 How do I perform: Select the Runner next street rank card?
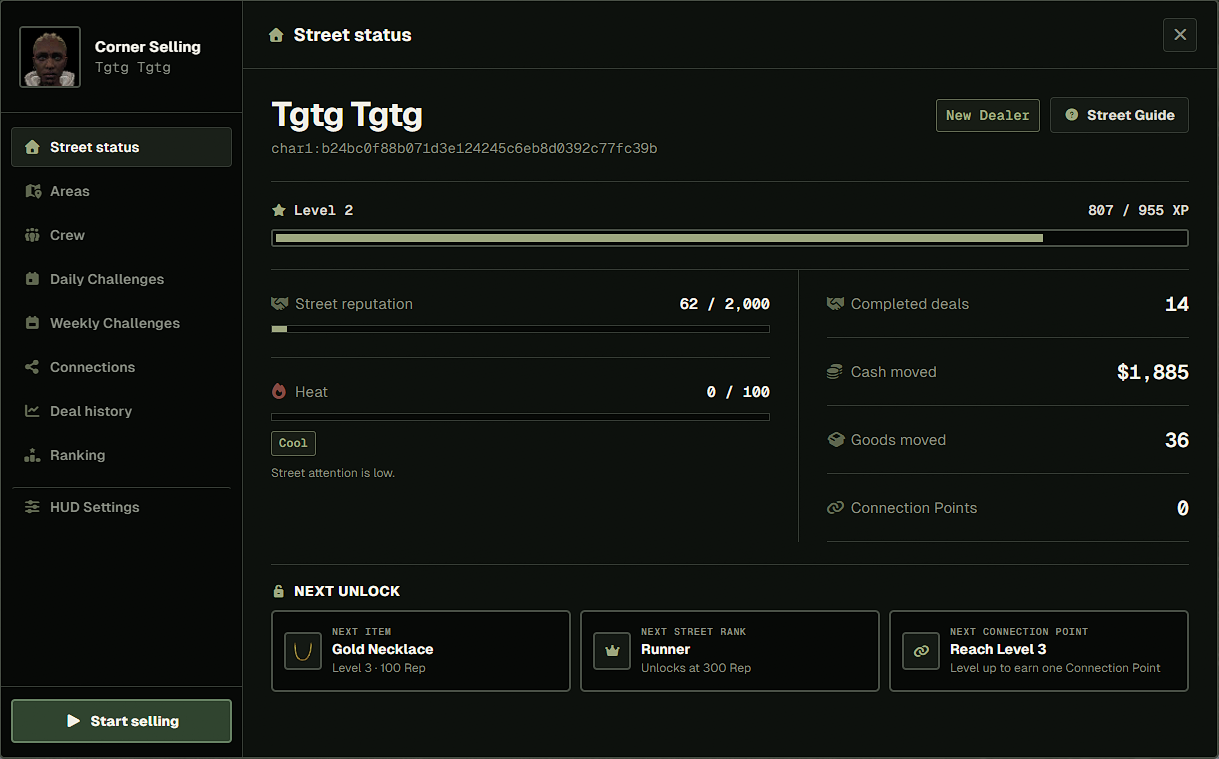coord(730,651)
